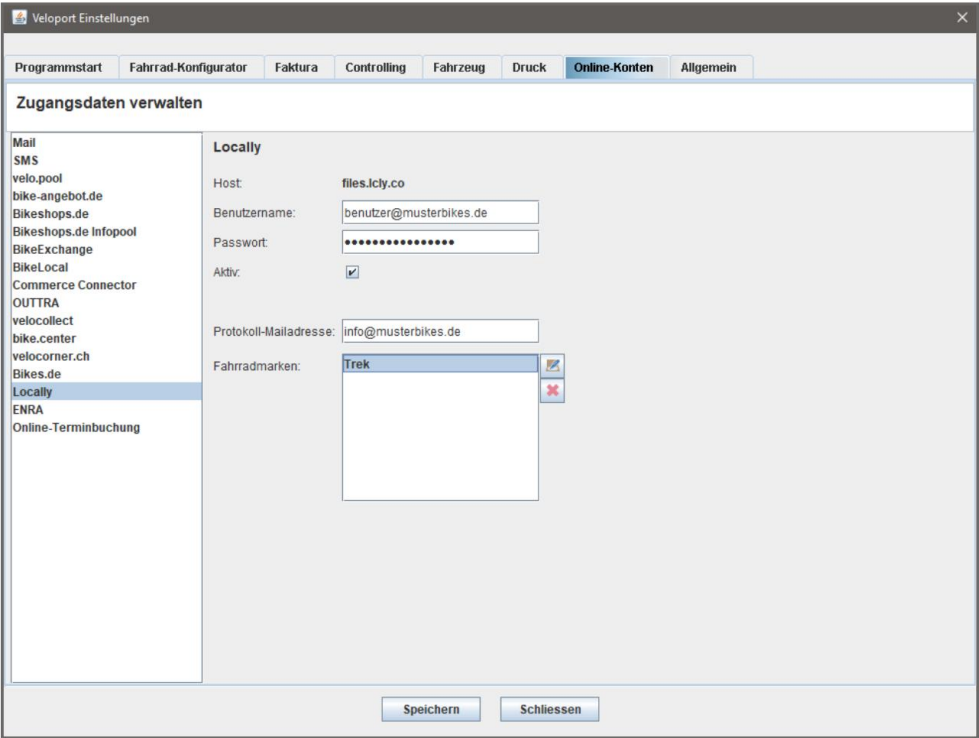Screen dimensions: 979x738
Task: Choose SMS from the account list
Action: click(x=106, y=160)
